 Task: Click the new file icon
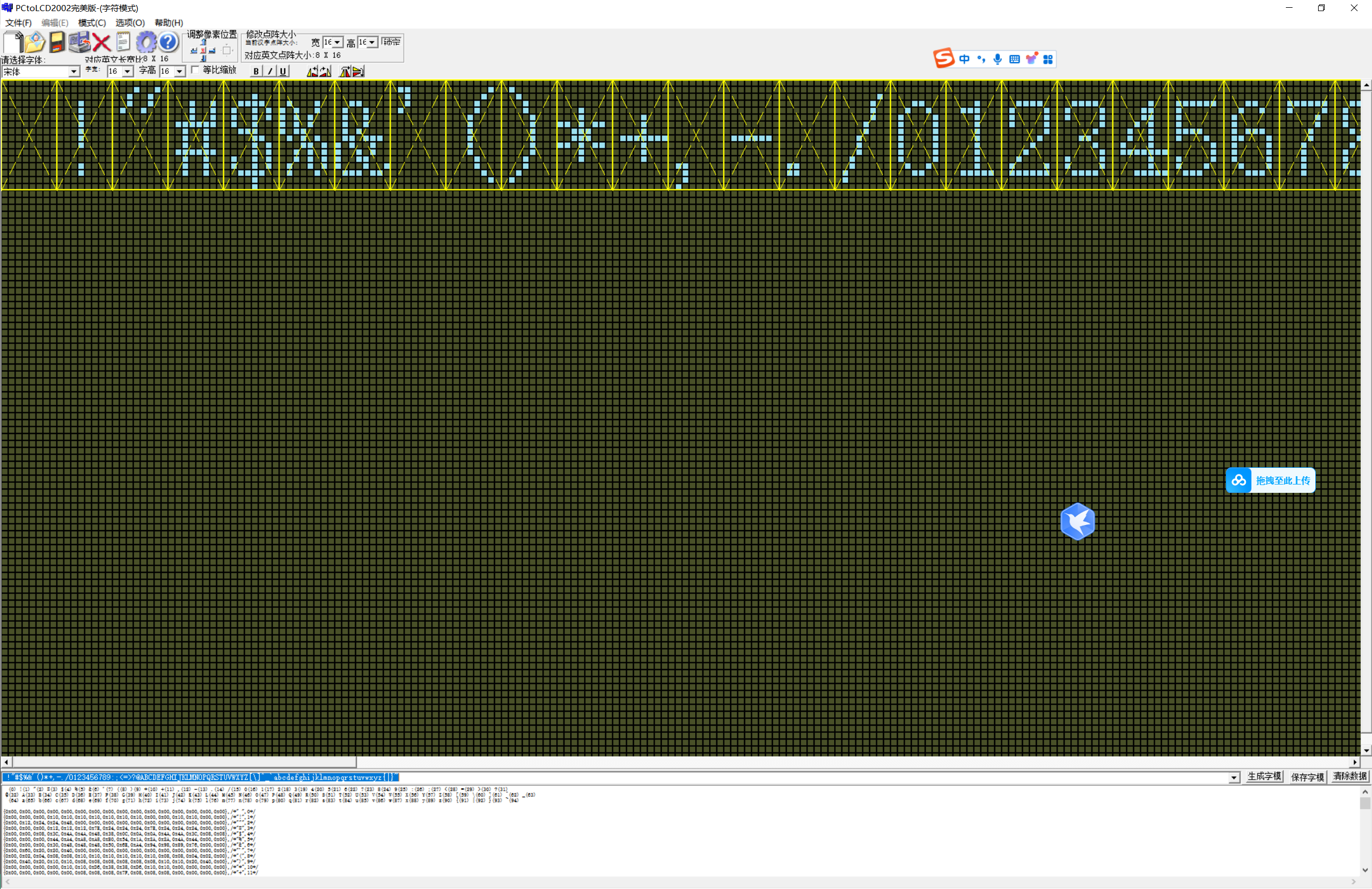13,42
